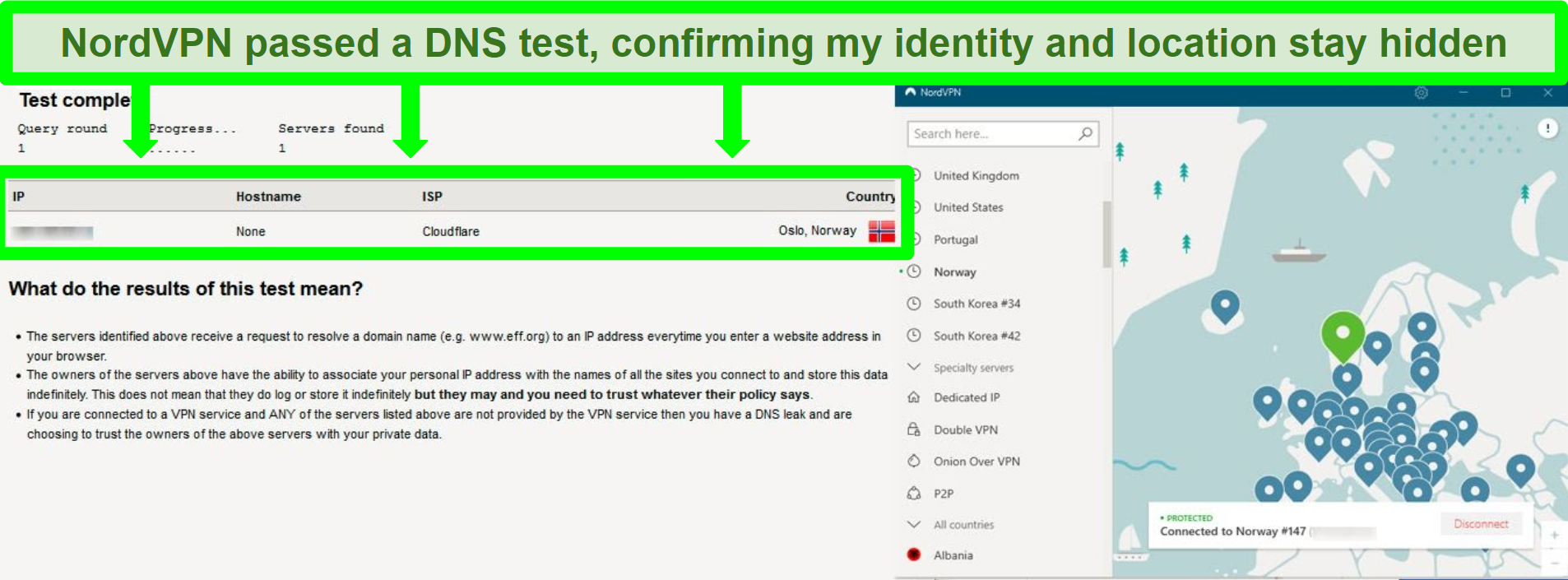Click the IP column header
This screenshot has height=580, width=1568.
click(x=18, y=197)
